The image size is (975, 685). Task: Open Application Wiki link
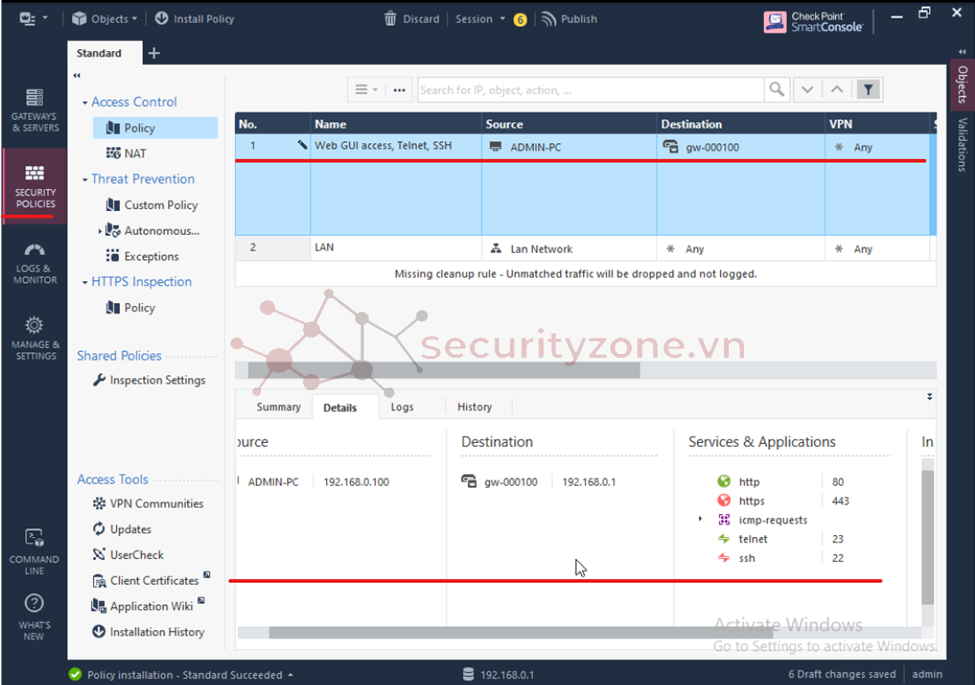147,605
